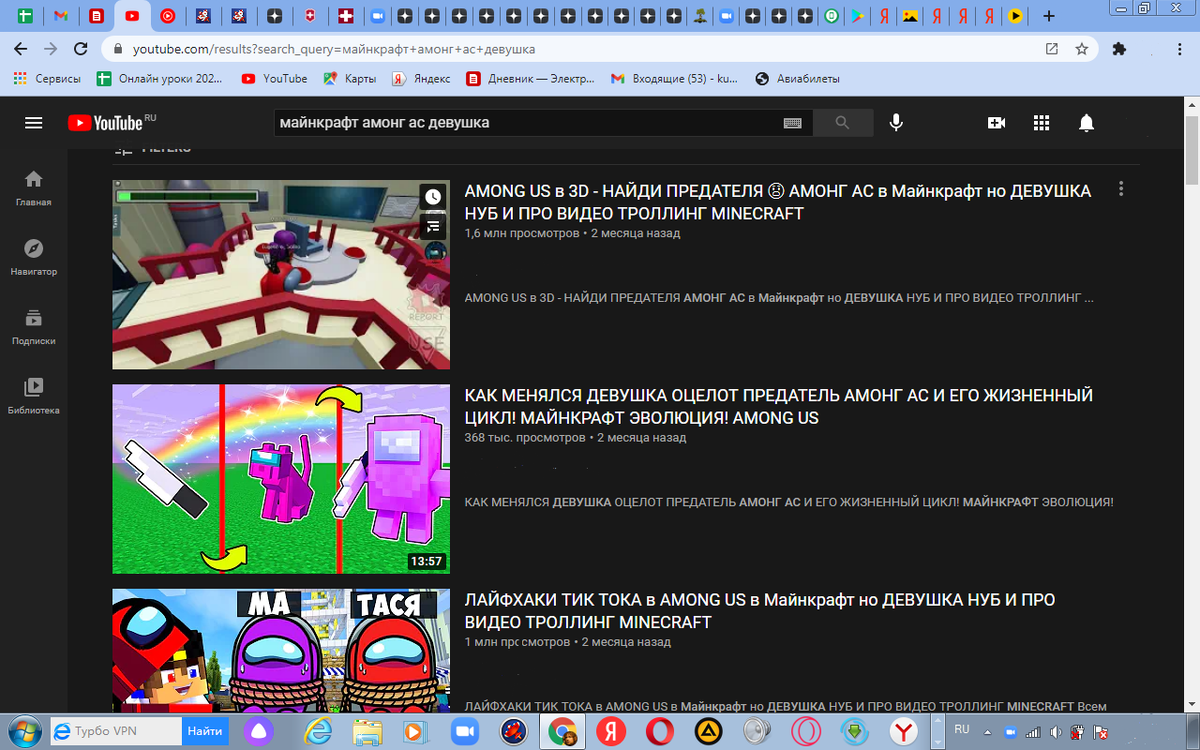Open three-dot menu for AMONG US в 3D video
This screenshot has height=750, width=1200.
pyautogui.click(x=1121, y=189)
